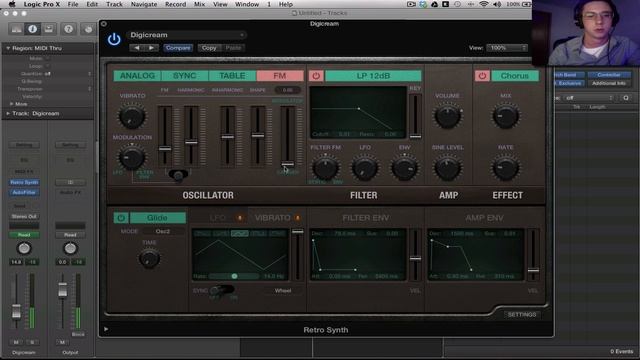Toggle the Retro Synth plug-in power button

click(x=114, y=40)
